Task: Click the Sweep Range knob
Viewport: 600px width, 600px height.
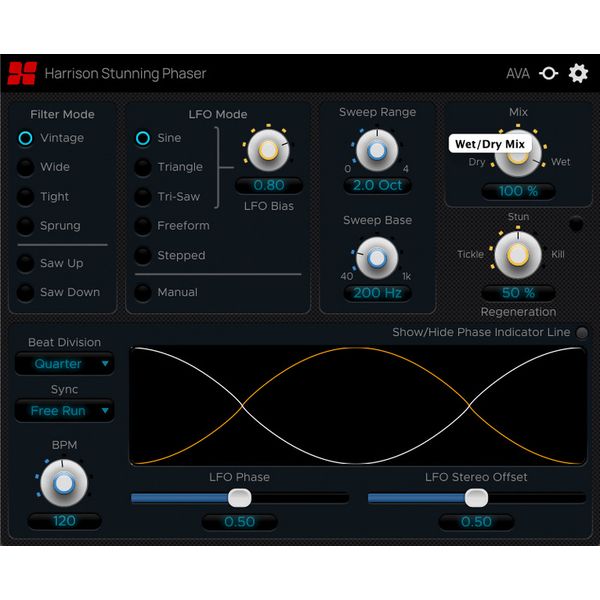Action: point(377,151)
